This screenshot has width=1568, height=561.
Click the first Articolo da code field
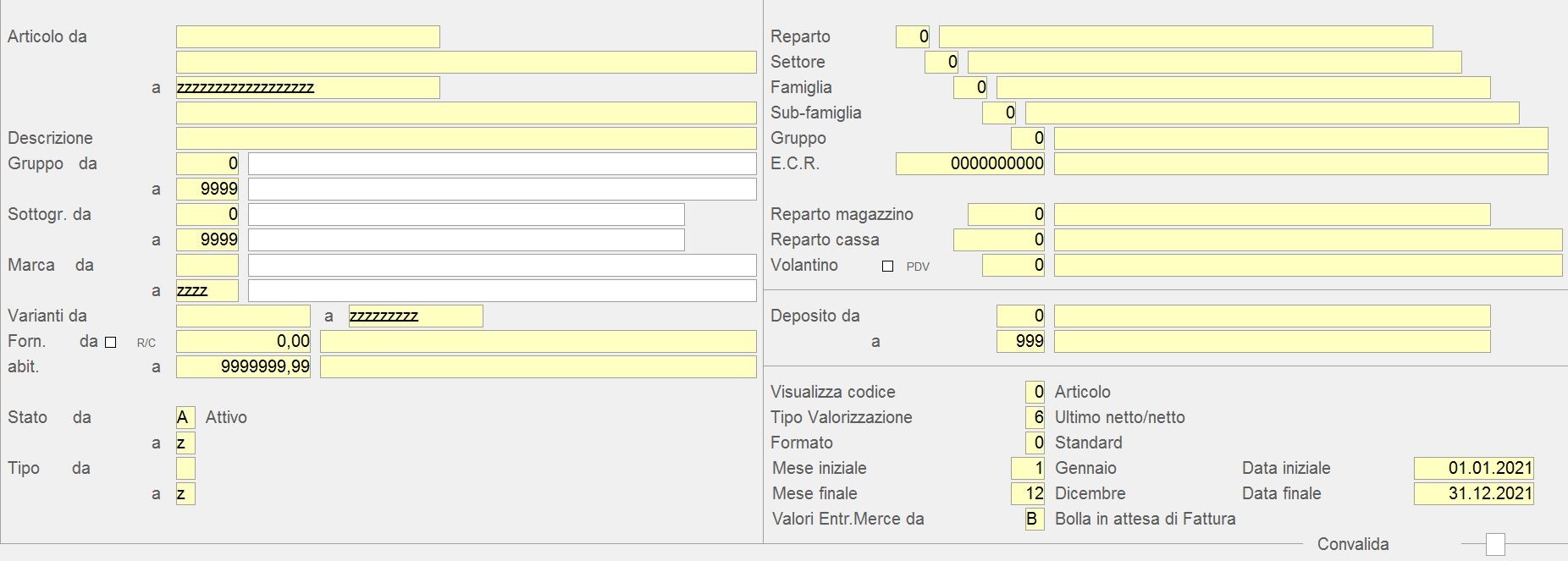pyautogui.click(x=307, y=36)
